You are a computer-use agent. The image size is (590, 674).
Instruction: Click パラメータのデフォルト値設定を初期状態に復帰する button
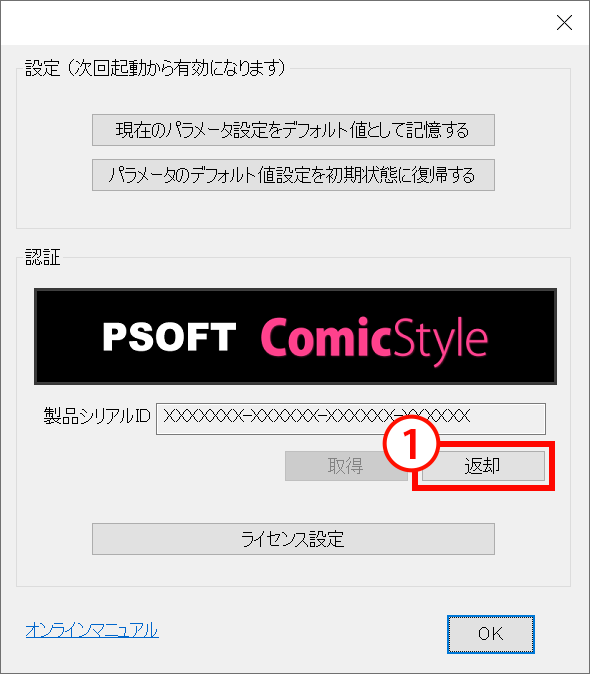click(293, 175)
